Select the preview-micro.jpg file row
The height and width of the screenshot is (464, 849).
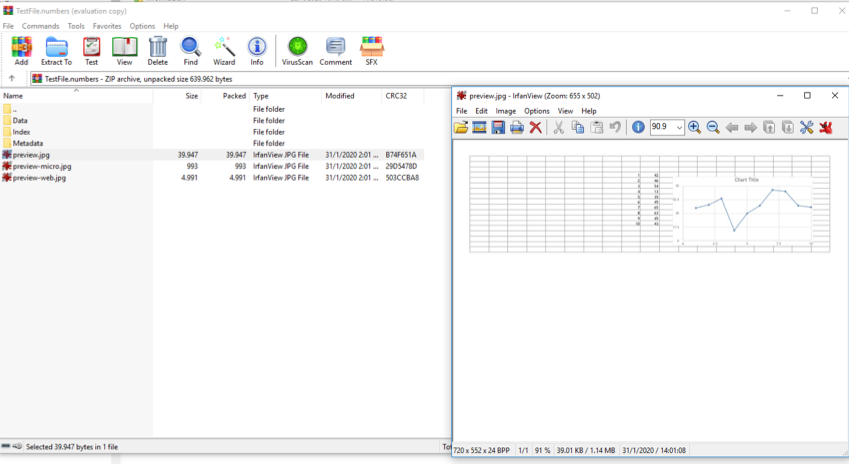(212, 166)
